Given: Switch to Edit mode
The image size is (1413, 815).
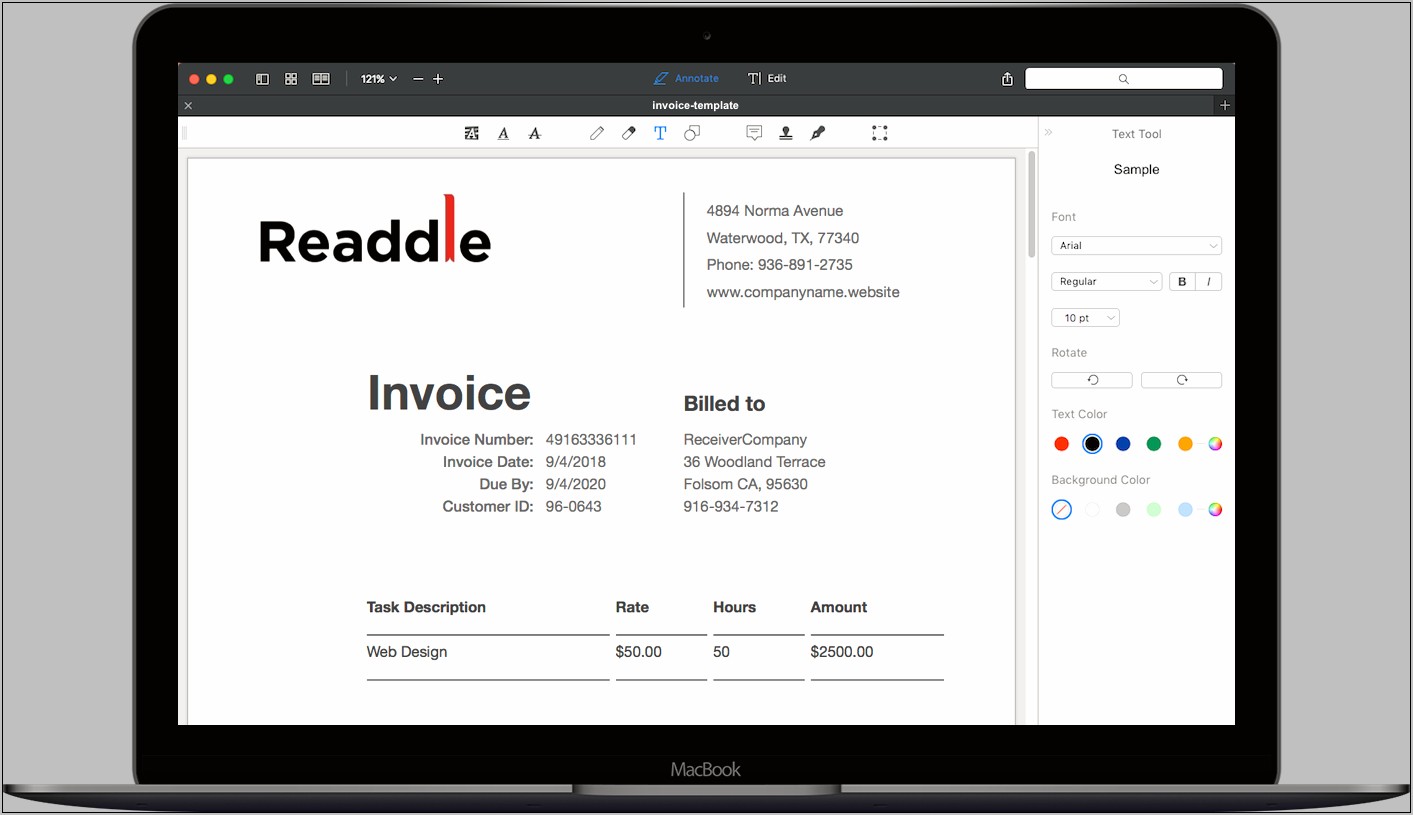Looking at the screenshot, I should tap(767, 78).
